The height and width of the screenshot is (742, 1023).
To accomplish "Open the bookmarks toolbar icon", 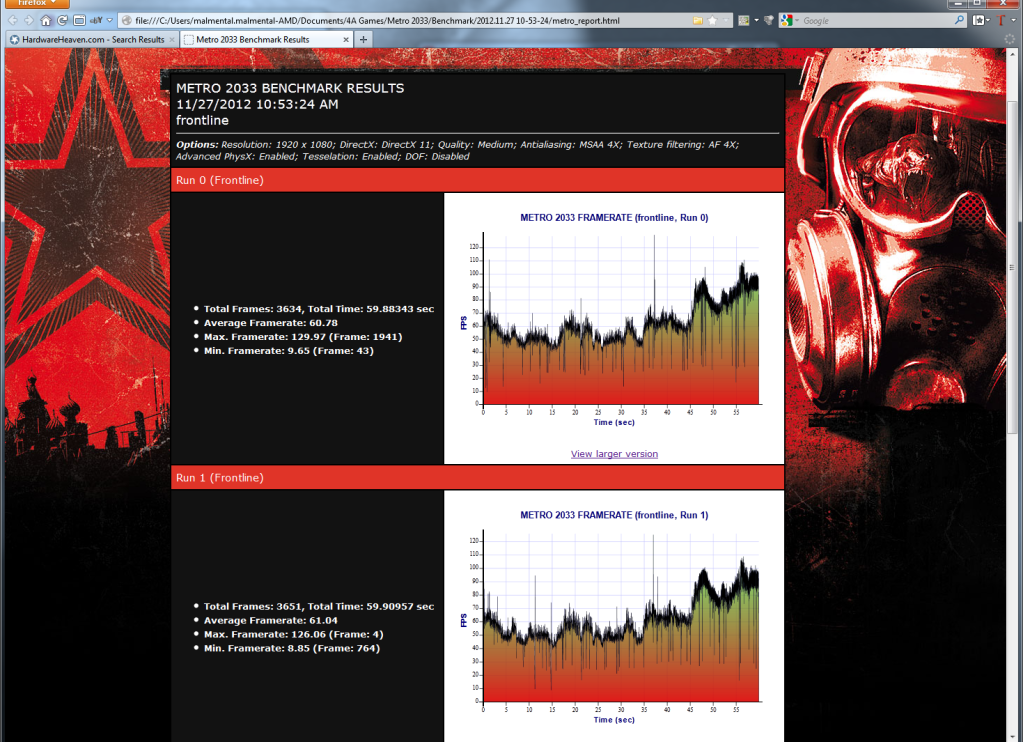I will click(978, 20).
